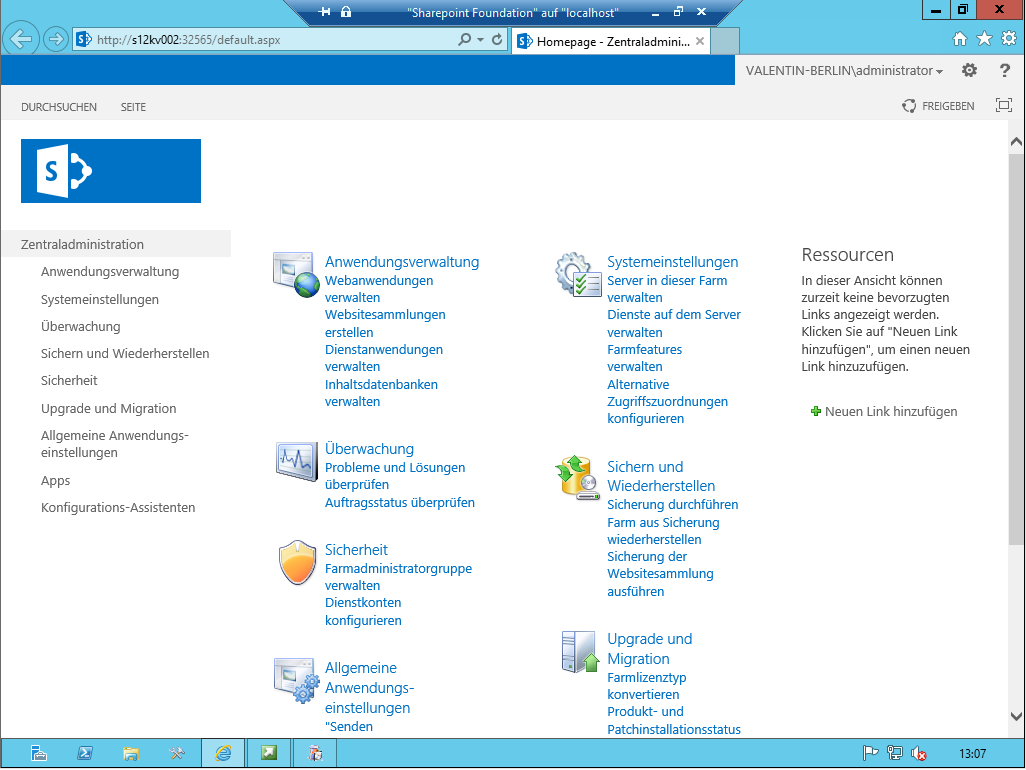Open Inhaltsdatenbanken verwalten link

pyautogui.click(x=381, y=393)
